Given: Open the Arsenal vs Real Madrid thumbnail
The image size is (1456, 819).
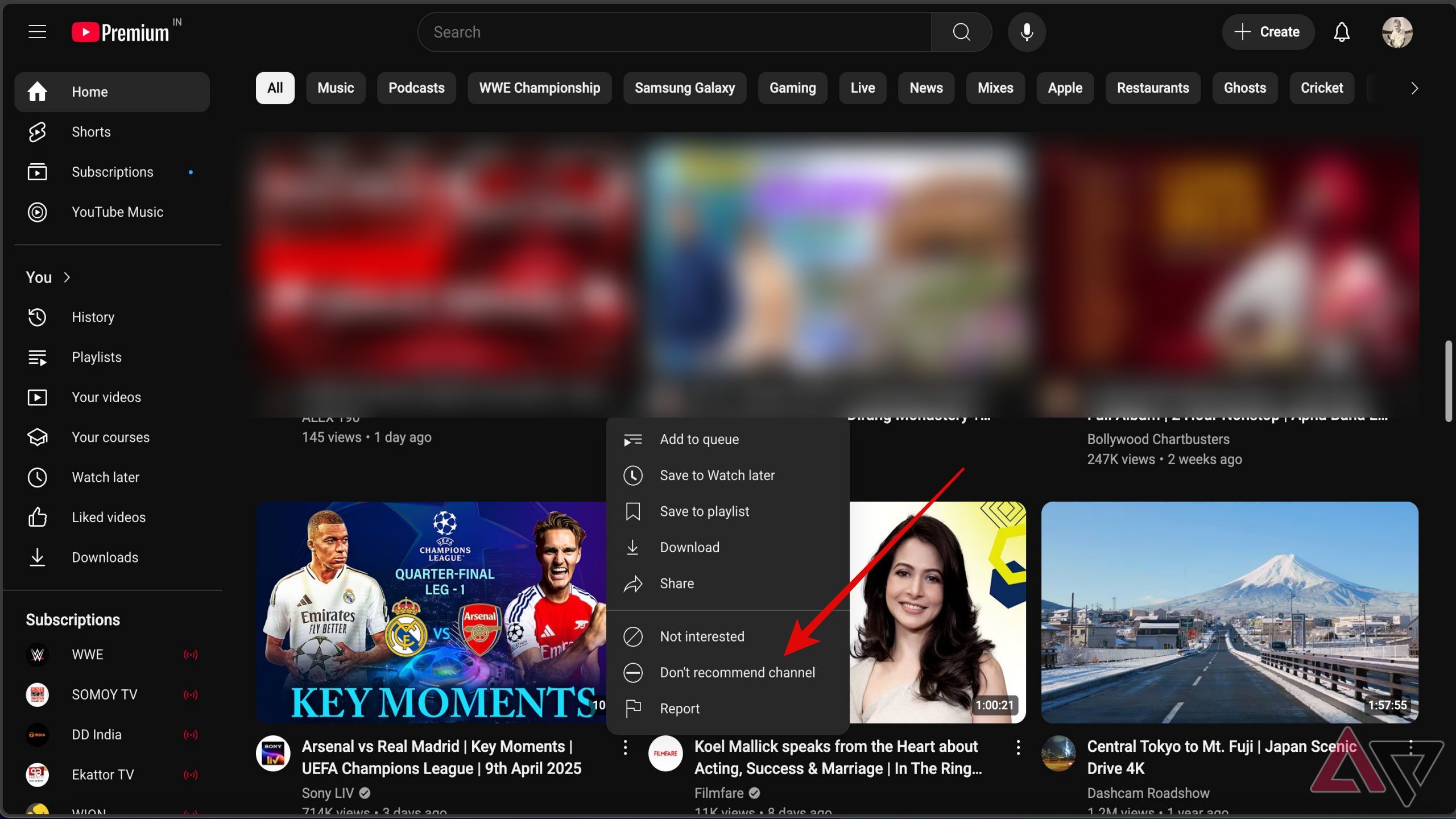Looking at the screenshot, I should click(x=431, y=613).
